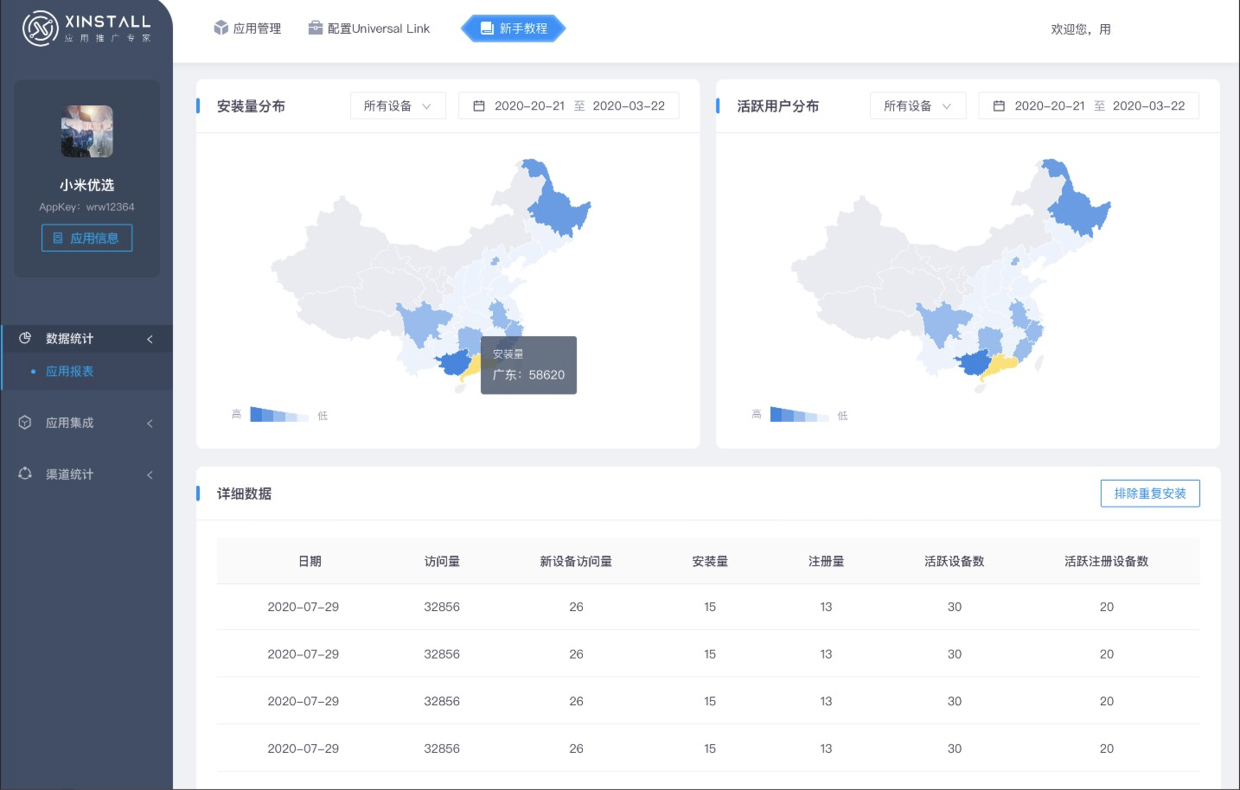Click the 注册量 column header

coord(826,561)
